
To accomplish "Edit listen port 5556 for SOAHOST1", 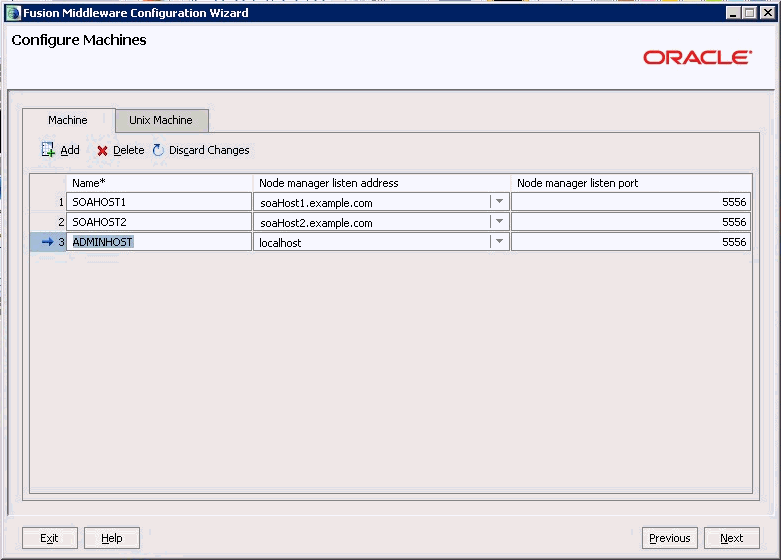I will (631, 202).
